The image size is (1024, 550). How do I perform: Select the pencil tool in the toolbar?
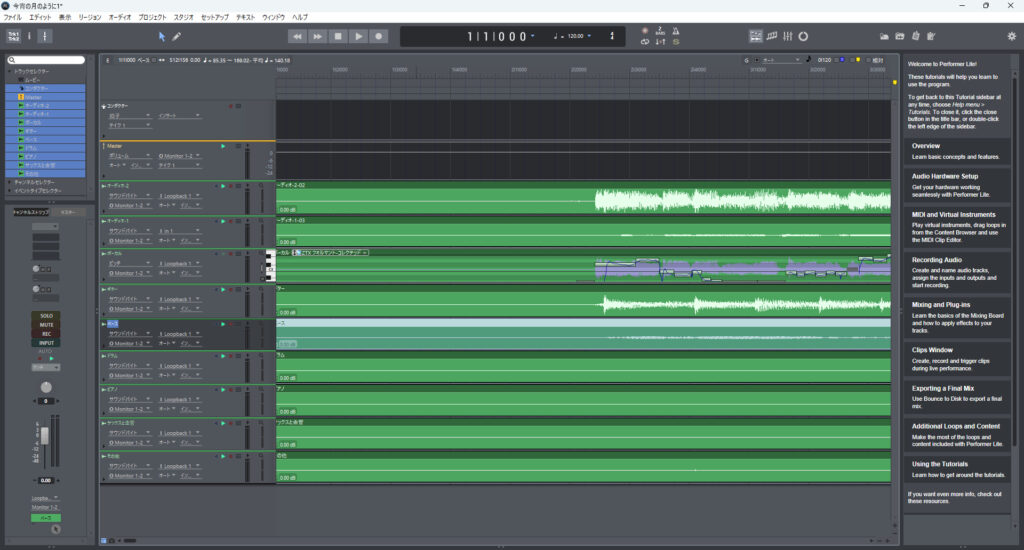coord(177,36)
